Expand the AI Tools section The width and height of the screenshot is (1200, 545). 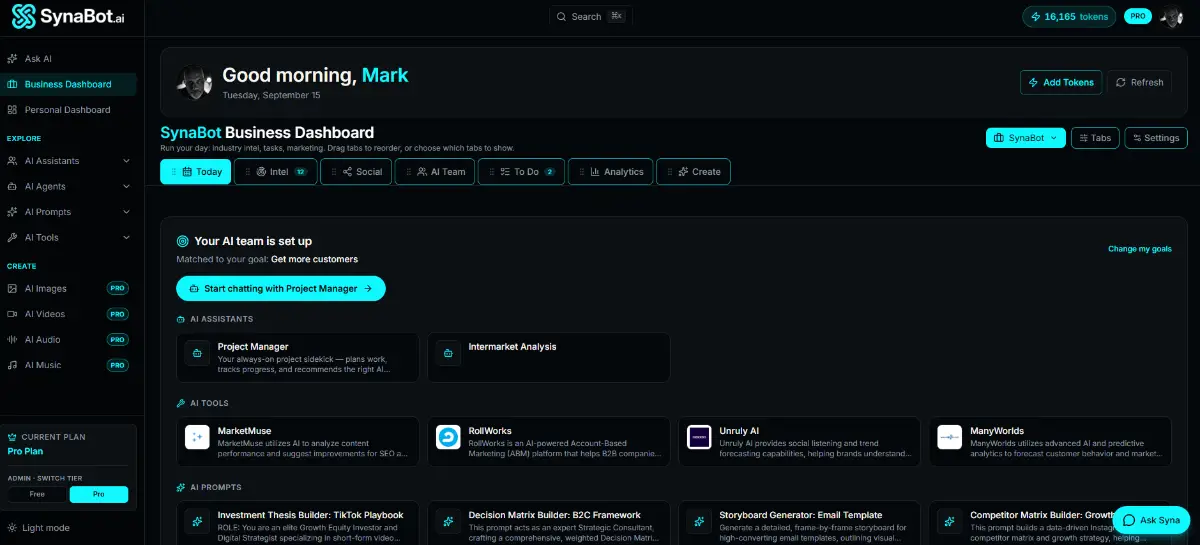pyautogui.click(x=68, y=238)
